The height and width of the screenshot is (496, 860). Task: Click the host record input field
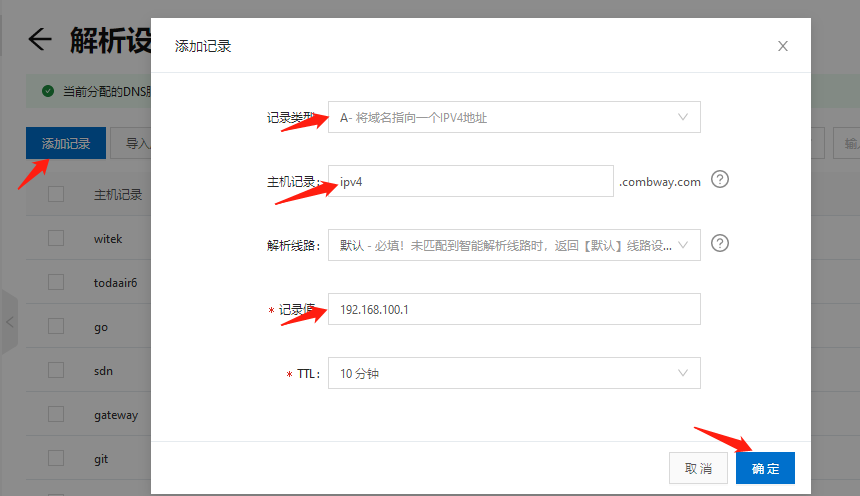[470, 181]
